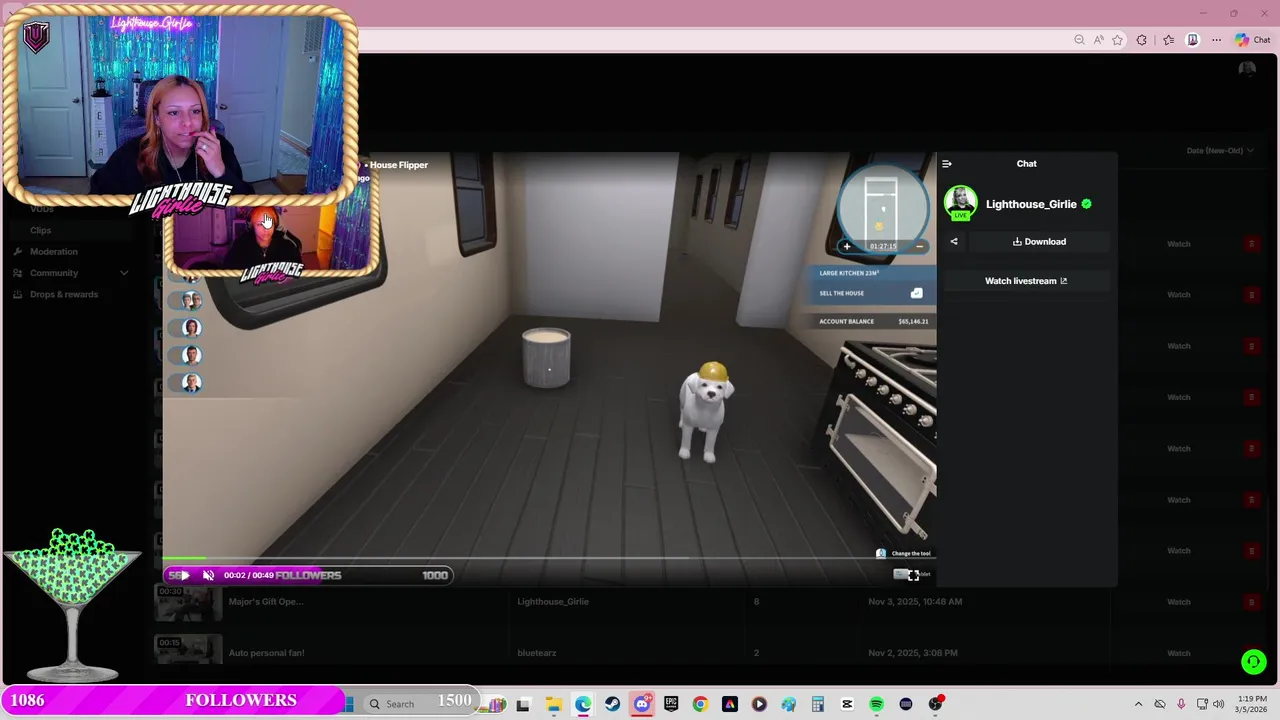The width and height of the screenshot is (1280, 720).
Task: Open the Community sidebar item
Action: click(x=54, y=273)
